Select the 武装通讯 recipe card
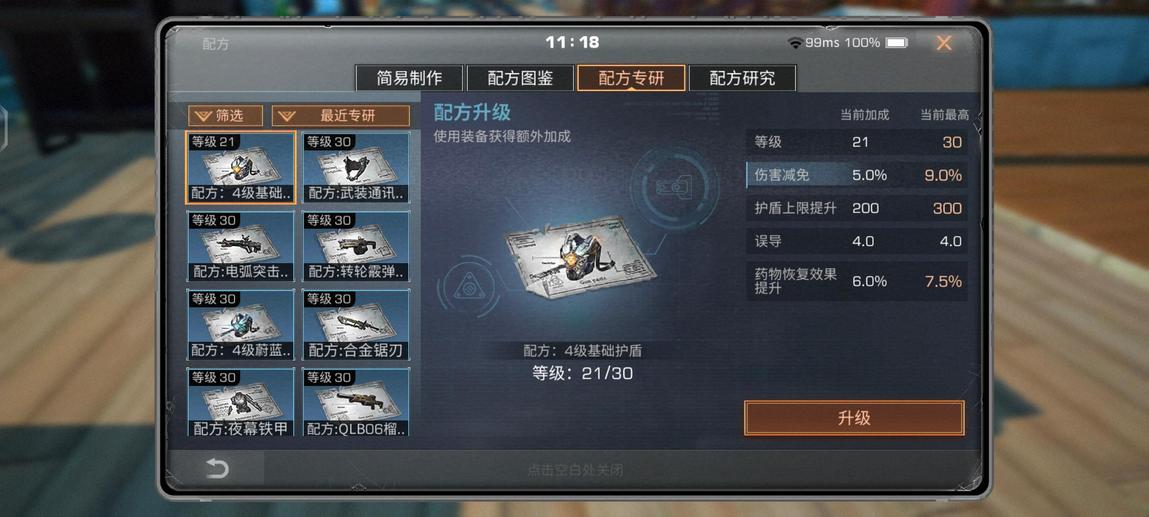 356,168
